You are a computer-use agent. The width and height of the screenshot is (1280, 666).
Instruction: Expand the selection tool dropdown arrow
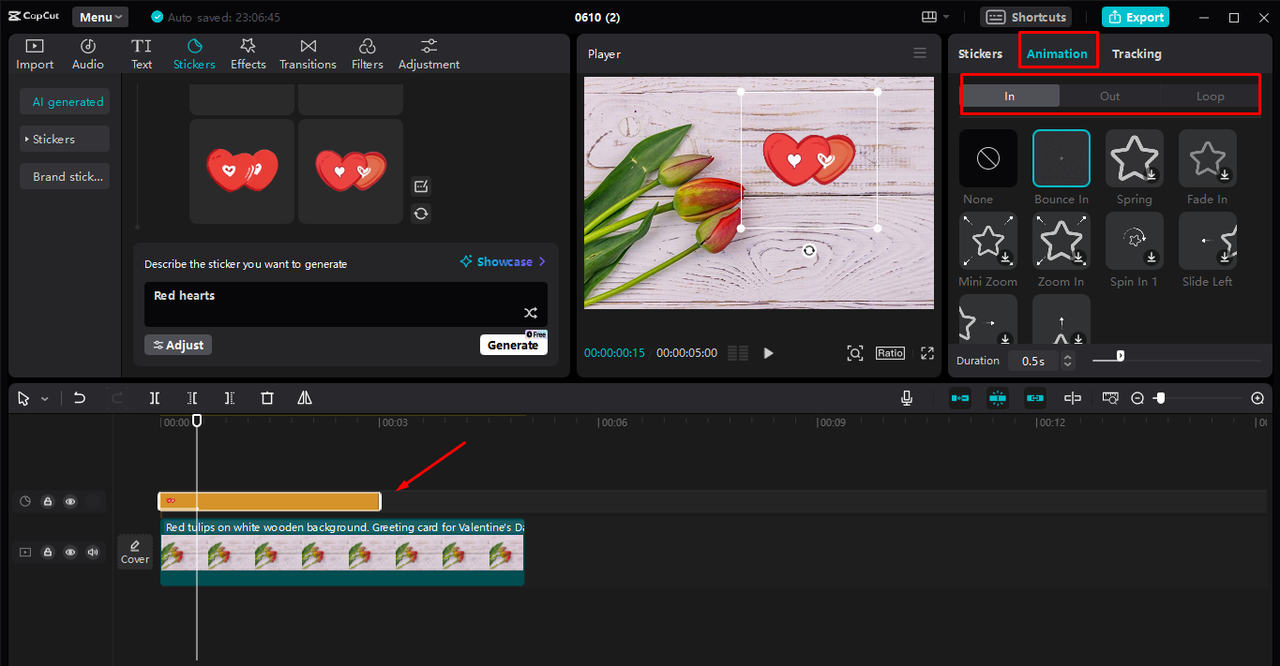(44, 399)
